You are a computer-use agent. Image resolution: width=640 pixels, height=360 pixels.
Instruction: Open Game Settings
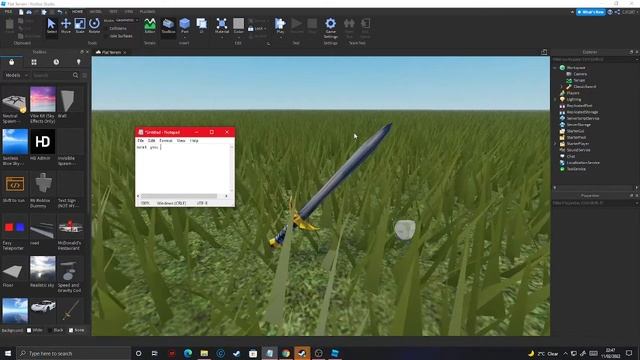[x=331, y=28]
